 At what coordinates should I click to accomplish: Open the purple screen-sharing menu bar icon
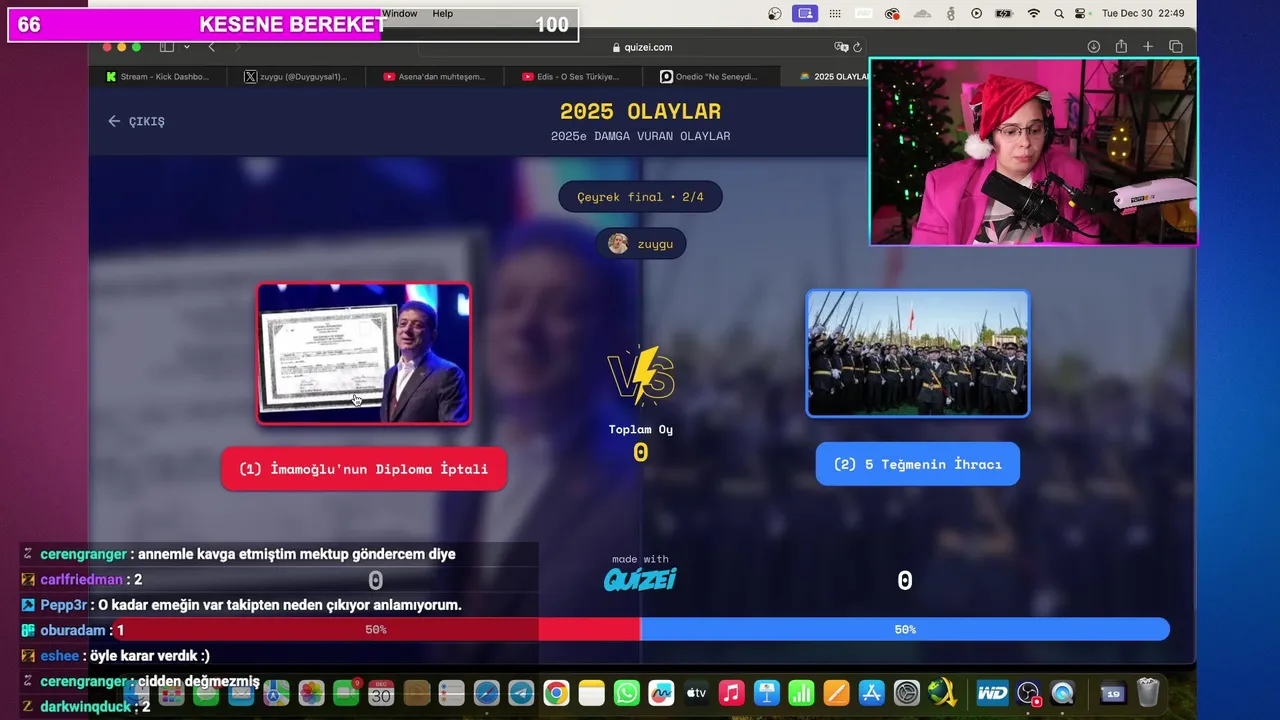pos(804,14)
